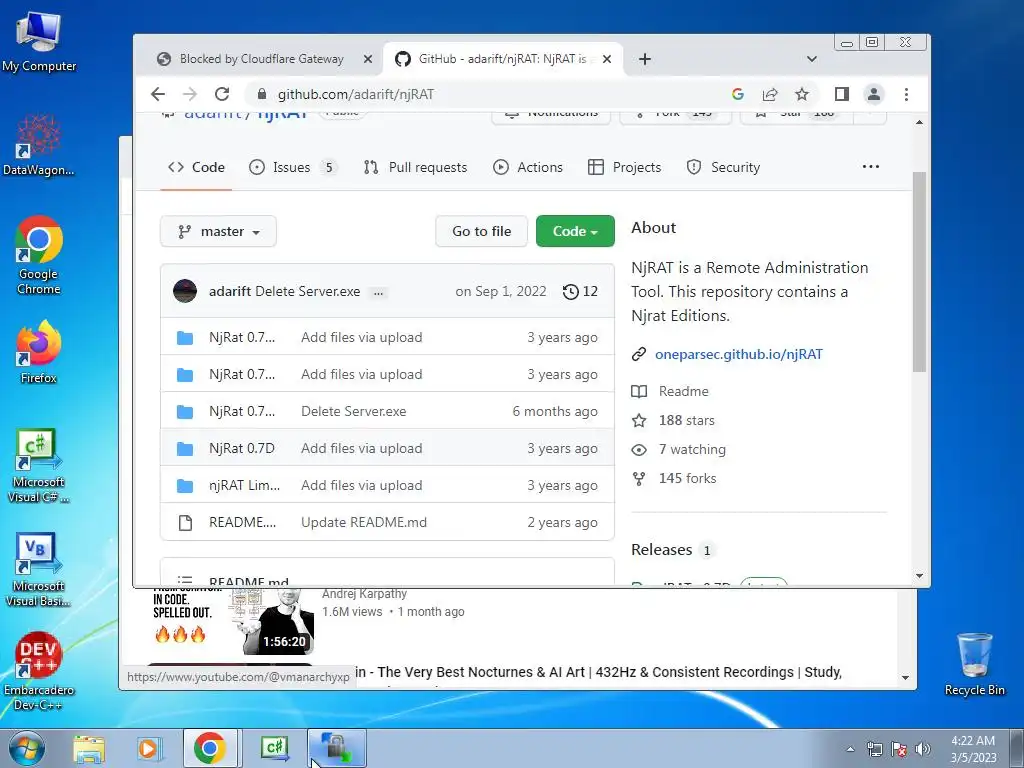Open the Actions tab

pyautogui.click(x=528, y=167)
